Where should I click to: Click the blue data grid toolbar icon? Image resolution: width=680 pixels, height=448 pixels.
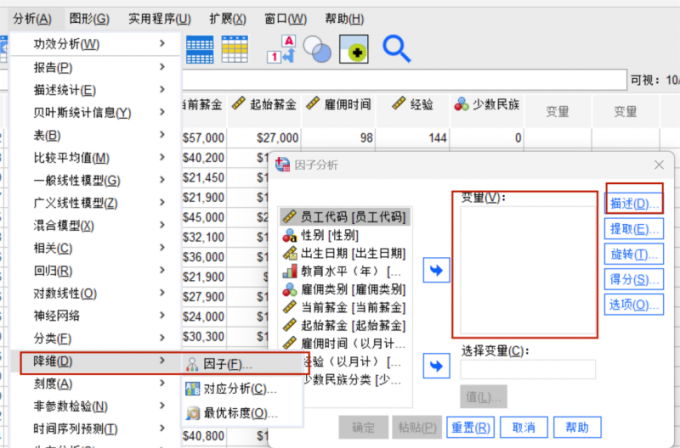point(200,49)
